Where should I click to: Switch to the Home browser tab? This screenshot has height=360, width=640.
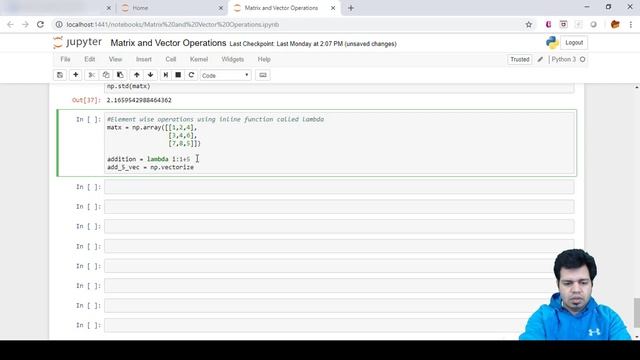point(171,8)
